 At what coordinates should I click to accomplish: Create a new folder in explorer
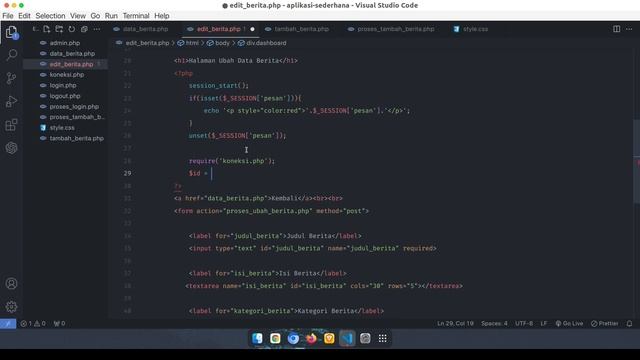point(59,29)
